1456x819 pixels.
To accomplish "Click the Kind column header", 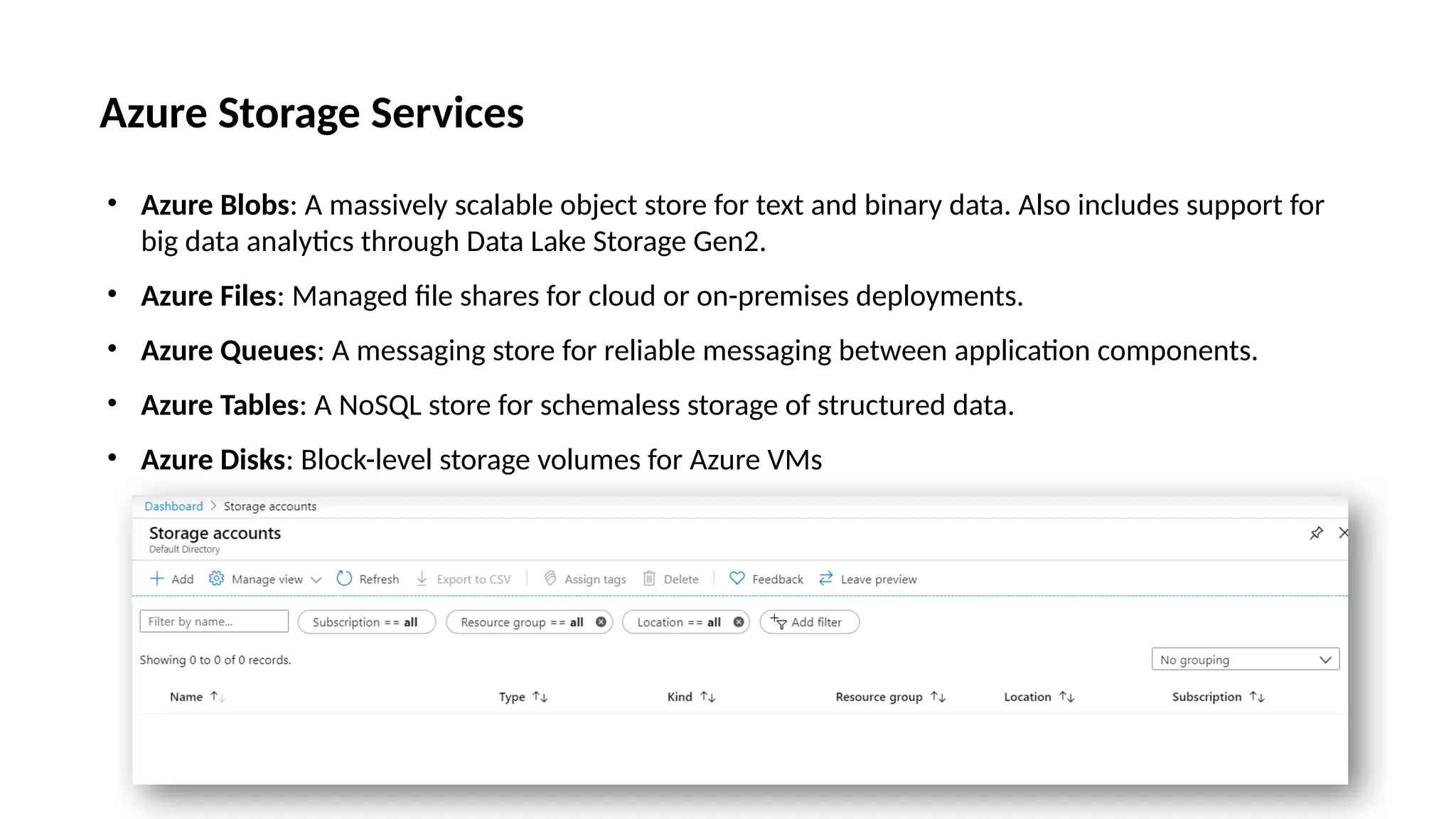I will click(x=680, y=697).
